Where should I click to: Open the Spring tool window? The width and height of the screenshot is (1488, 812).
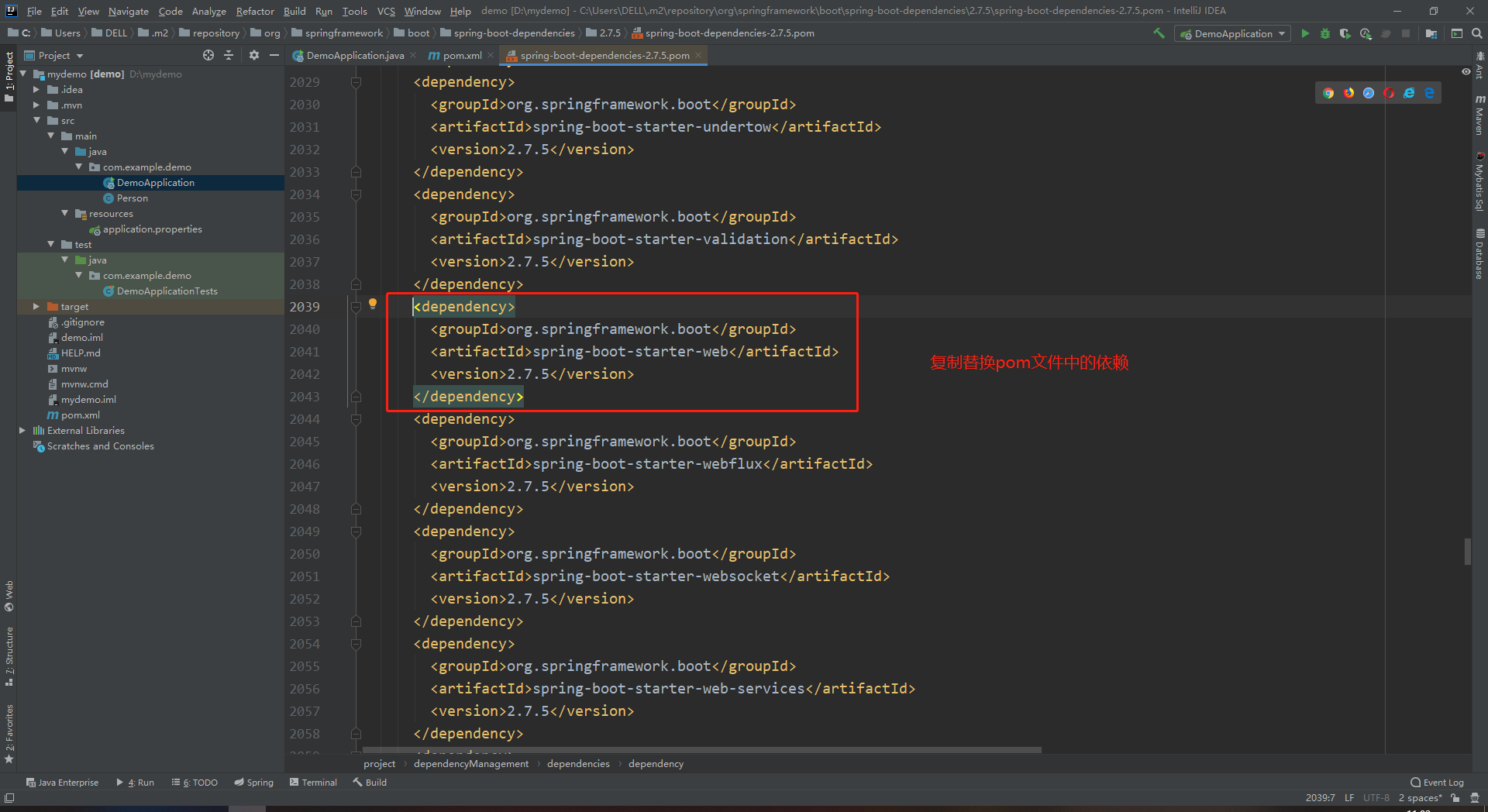(254, 783)
